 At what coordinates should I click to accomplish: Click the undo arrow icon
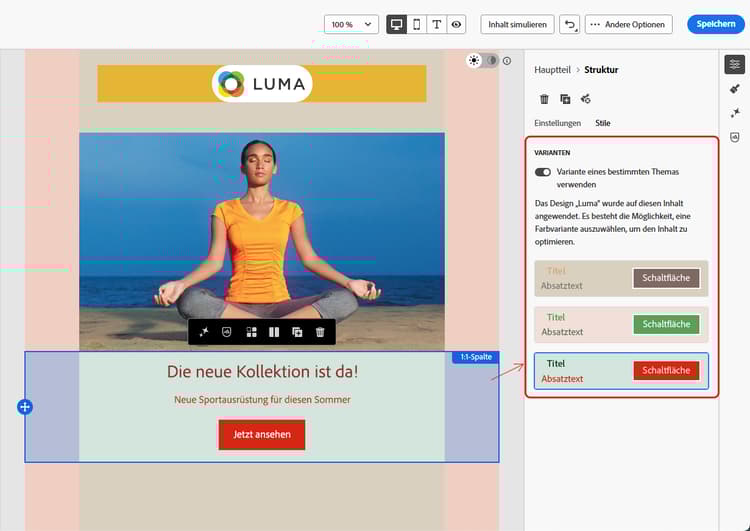pos(570,24)
